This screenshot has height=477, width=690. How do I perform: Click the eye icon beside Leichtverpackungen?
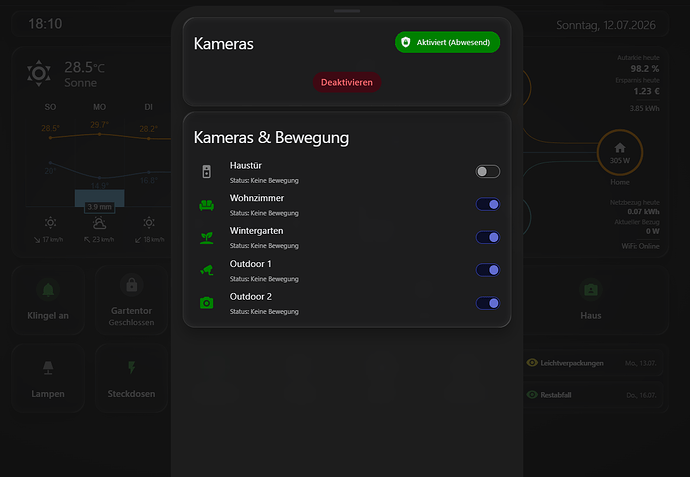coord(532,363)
